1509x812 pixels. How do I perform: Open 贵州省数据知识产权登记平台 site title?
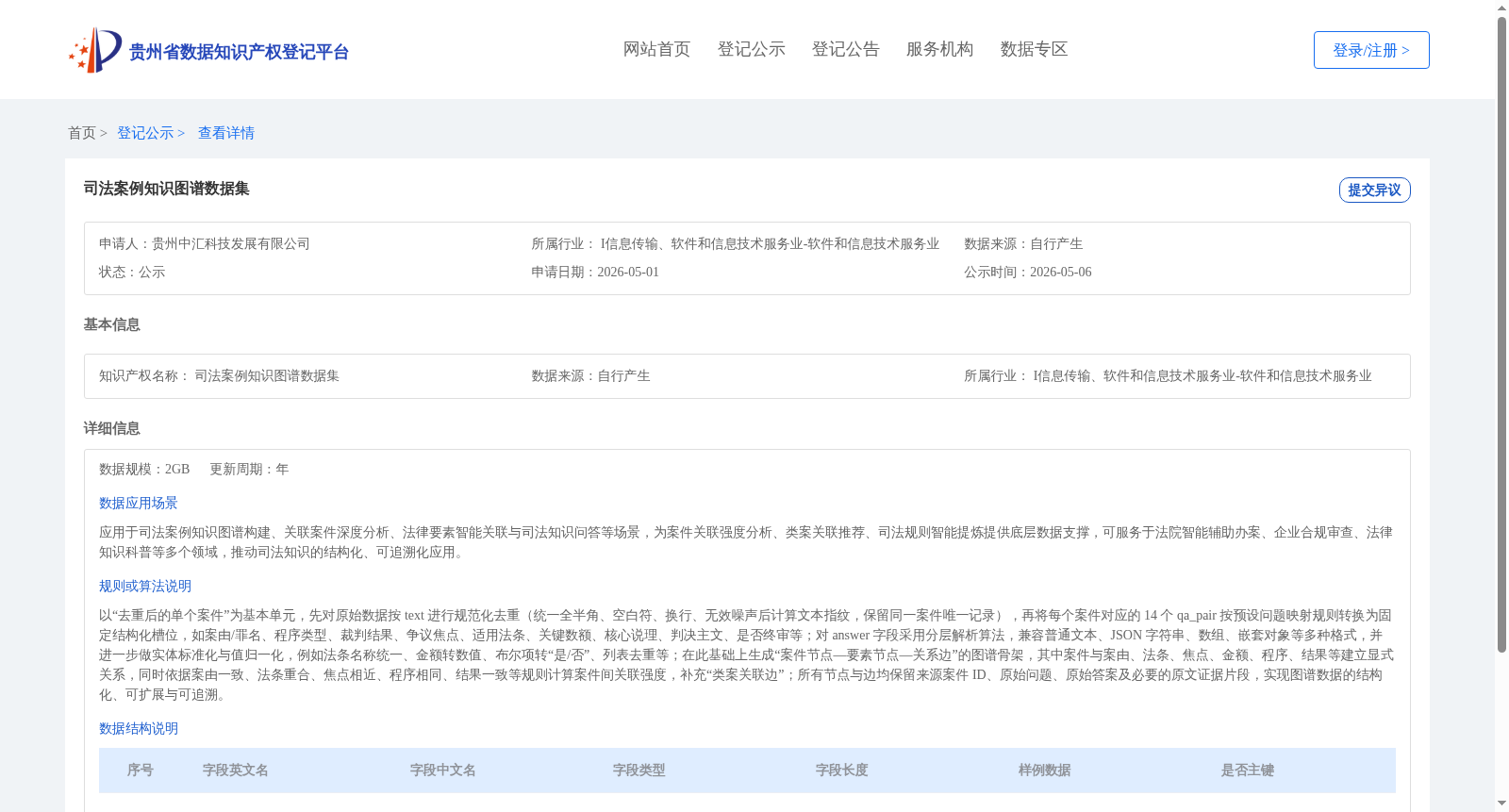(239, 52)
